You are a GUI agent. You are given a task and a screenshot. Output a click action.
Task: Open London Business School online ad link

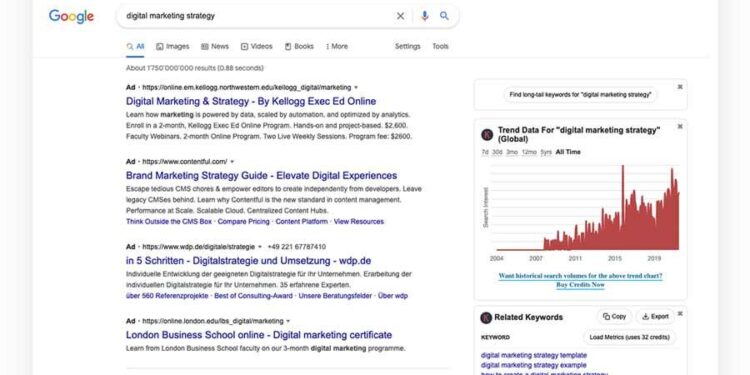pyautogui.click(x=259, y=335)
